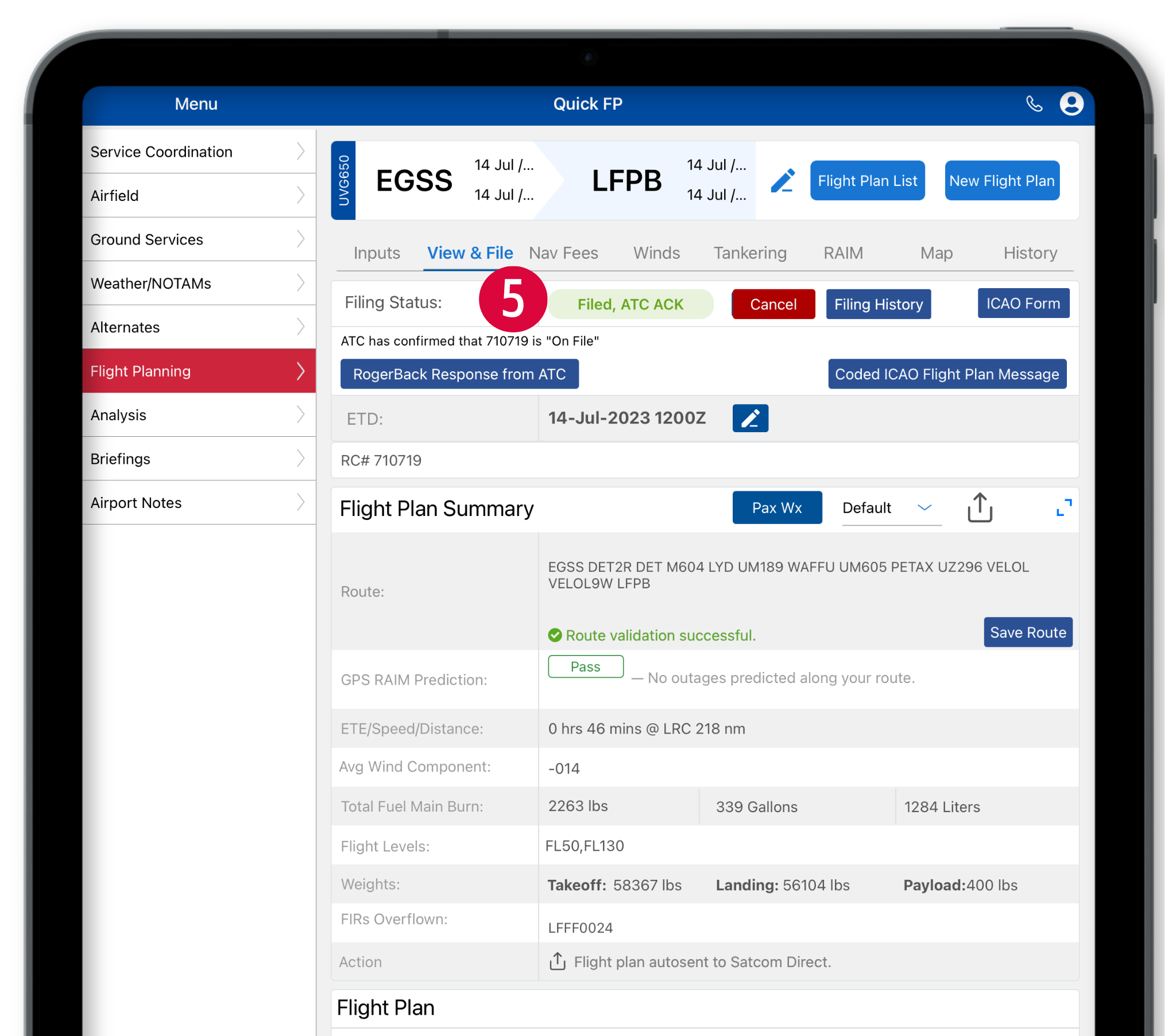Expand Service Coordination menu item
This screenshot has height=1036, width=1176.
click(199, 152)
